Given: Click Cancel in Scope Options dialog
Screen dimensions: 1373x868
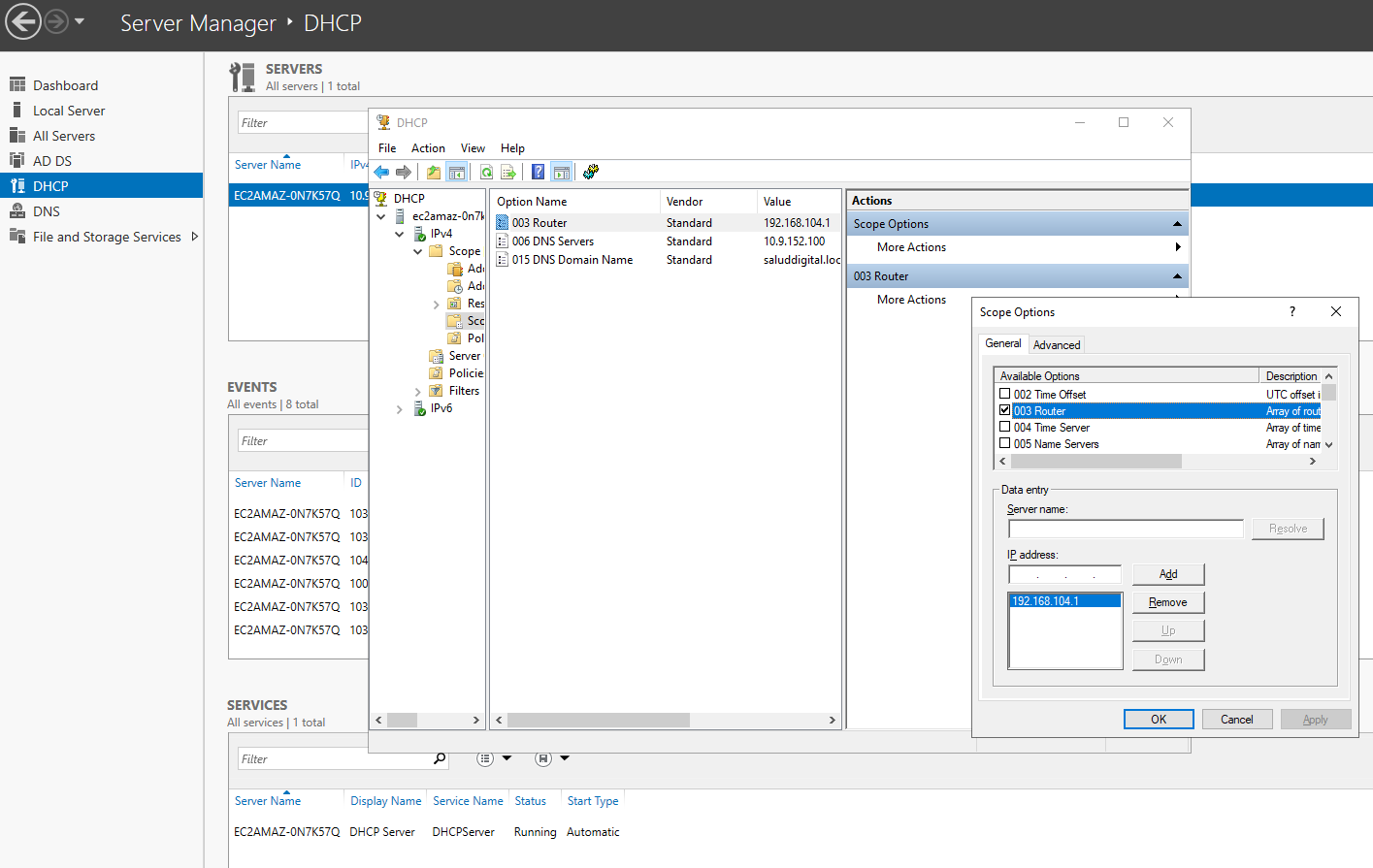Looking at the screenshot, I should click(1237, 720).
